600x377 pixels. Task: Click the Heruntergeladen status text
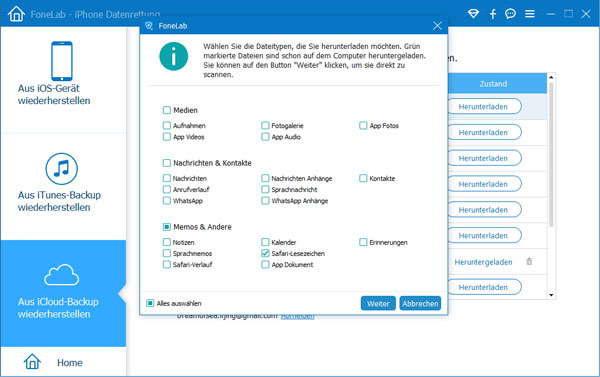pos(483,262)
